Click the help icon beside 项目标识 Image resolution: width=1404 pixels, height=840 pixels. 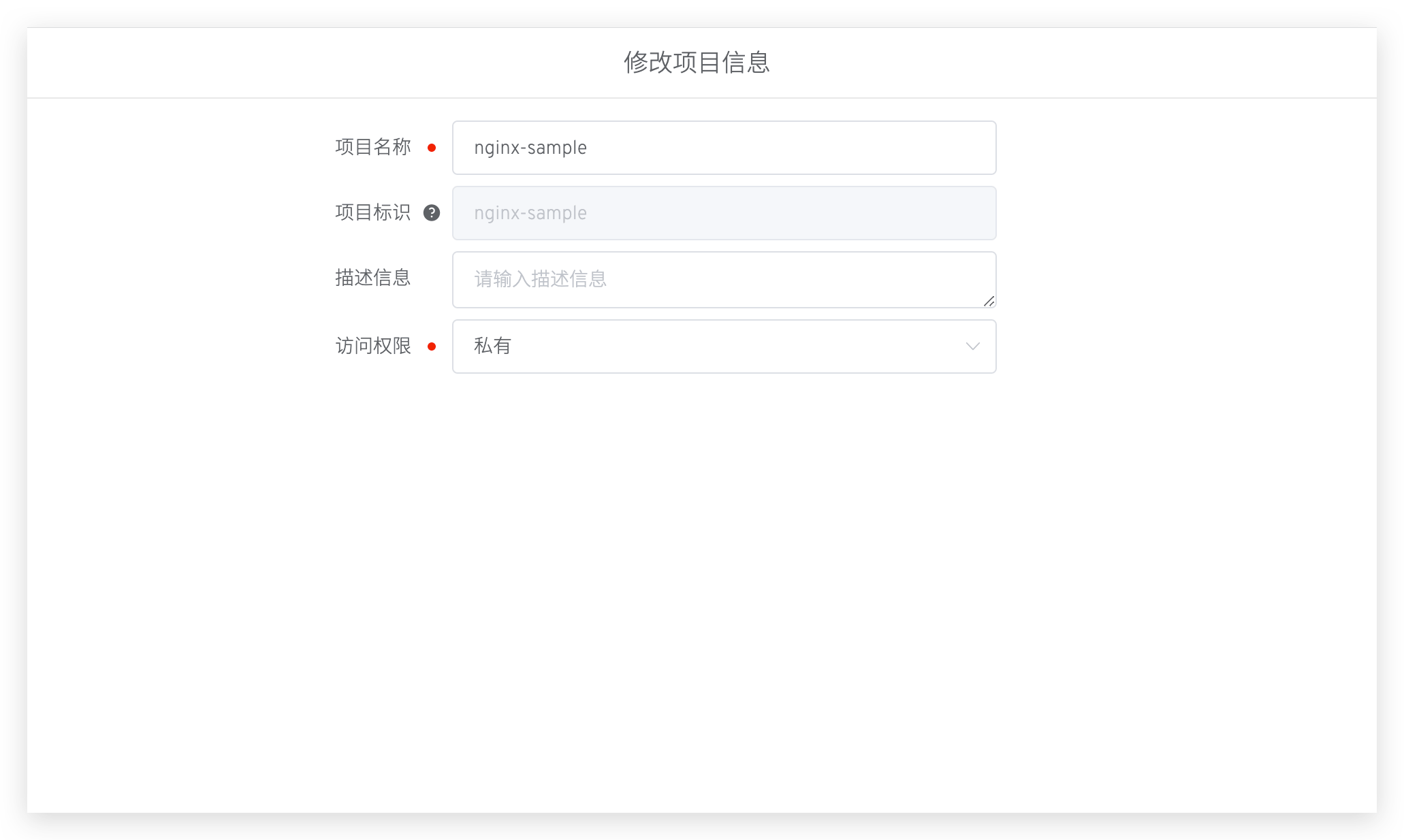tap(432, 213)
